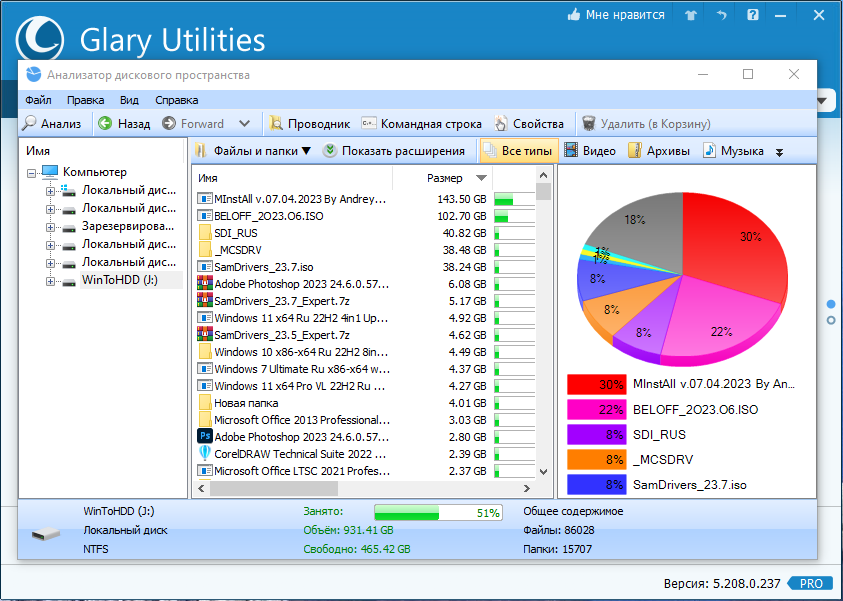This screenshot has height=601, width=843.
Task: Open the Правка menu
Action: (85, 100)
